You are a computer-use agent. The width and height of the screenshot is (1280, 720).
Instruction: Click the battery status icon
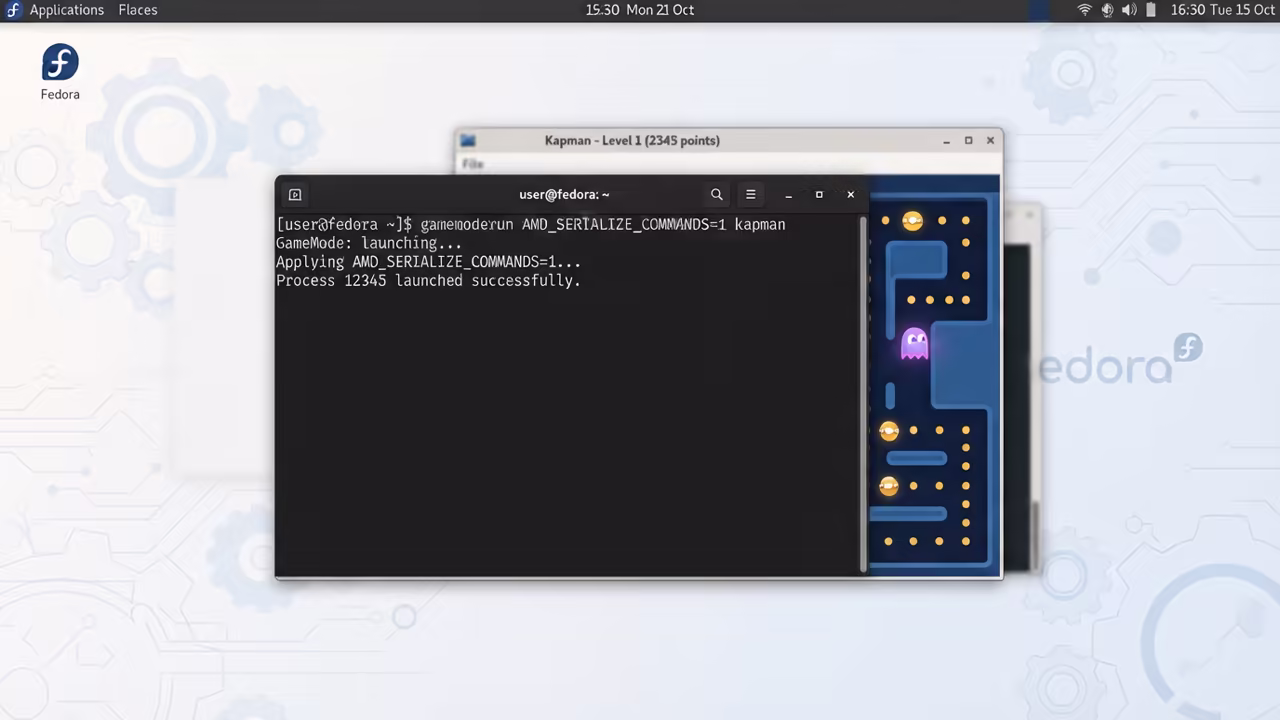click(1151, 10)
